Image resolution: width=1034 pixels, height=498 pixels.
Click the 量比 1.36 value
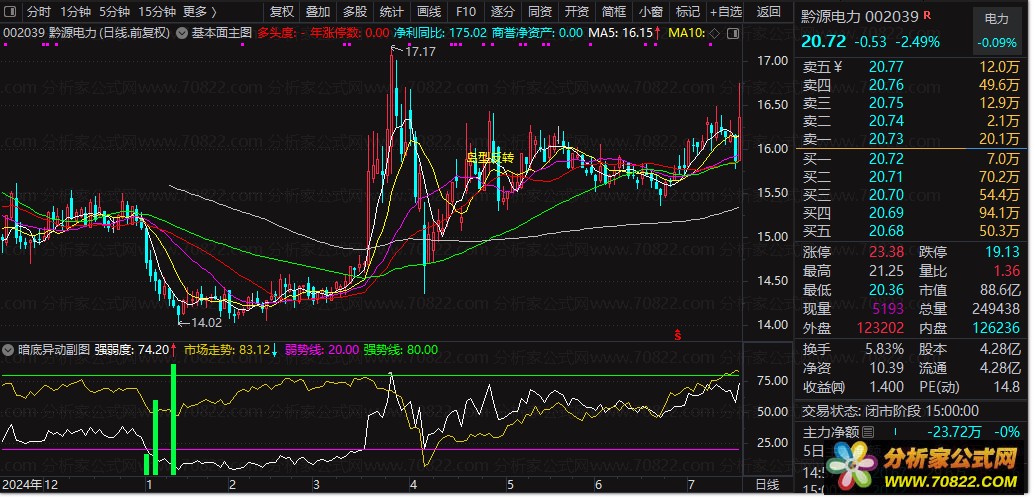[1007, 271]
